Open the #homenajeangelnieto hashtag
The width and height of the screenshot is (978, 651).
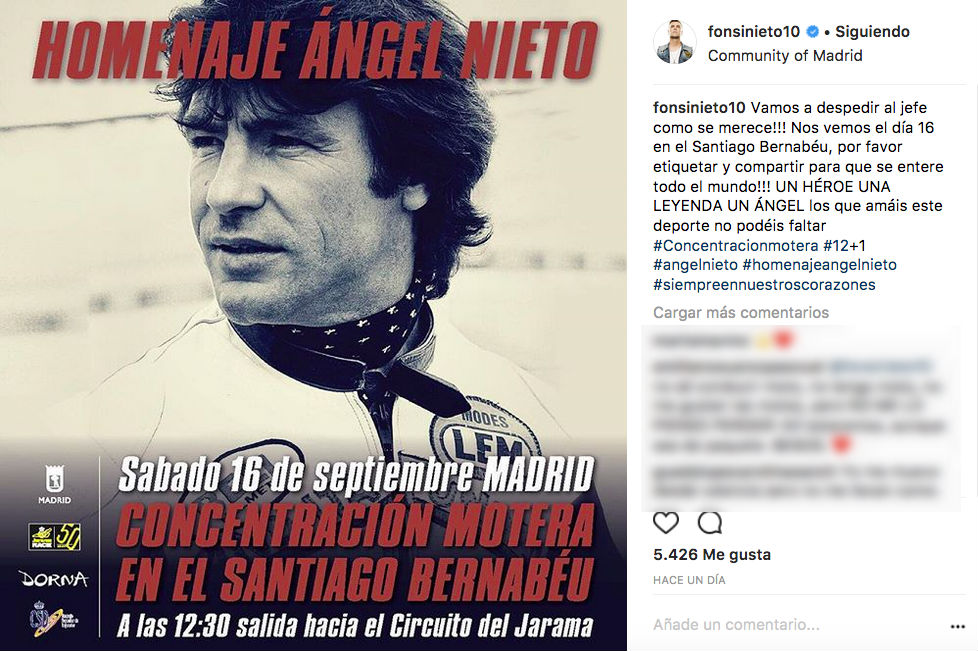820,264
